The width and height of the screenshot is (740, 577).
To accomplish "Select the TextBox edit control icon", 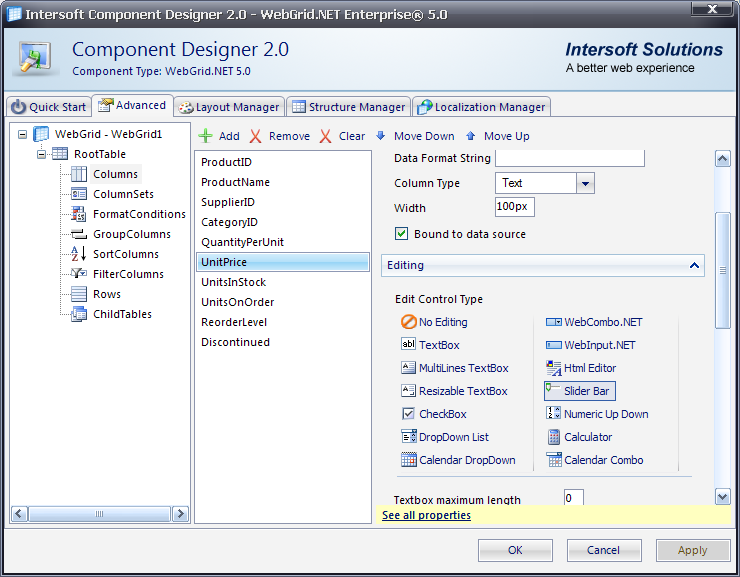I will [408, 344].
